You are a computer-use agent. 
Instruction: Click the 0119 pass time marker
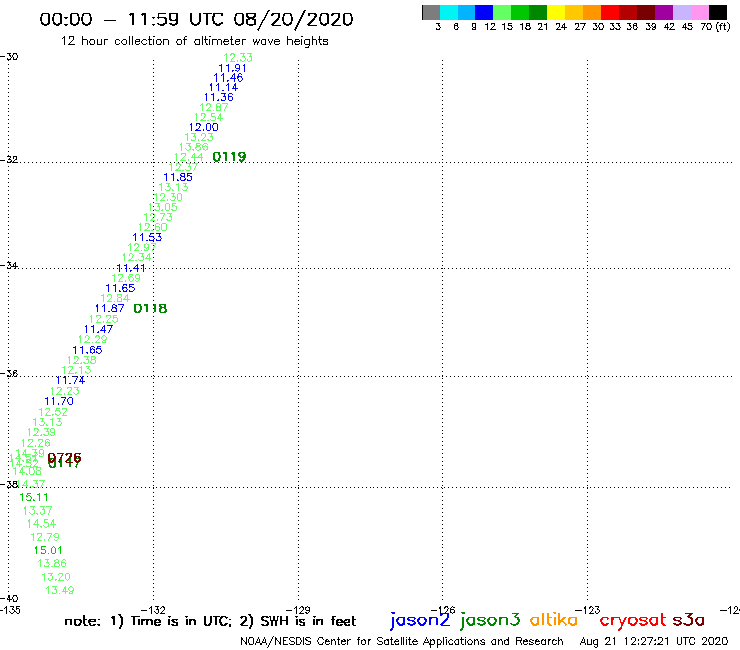[229, 157]
